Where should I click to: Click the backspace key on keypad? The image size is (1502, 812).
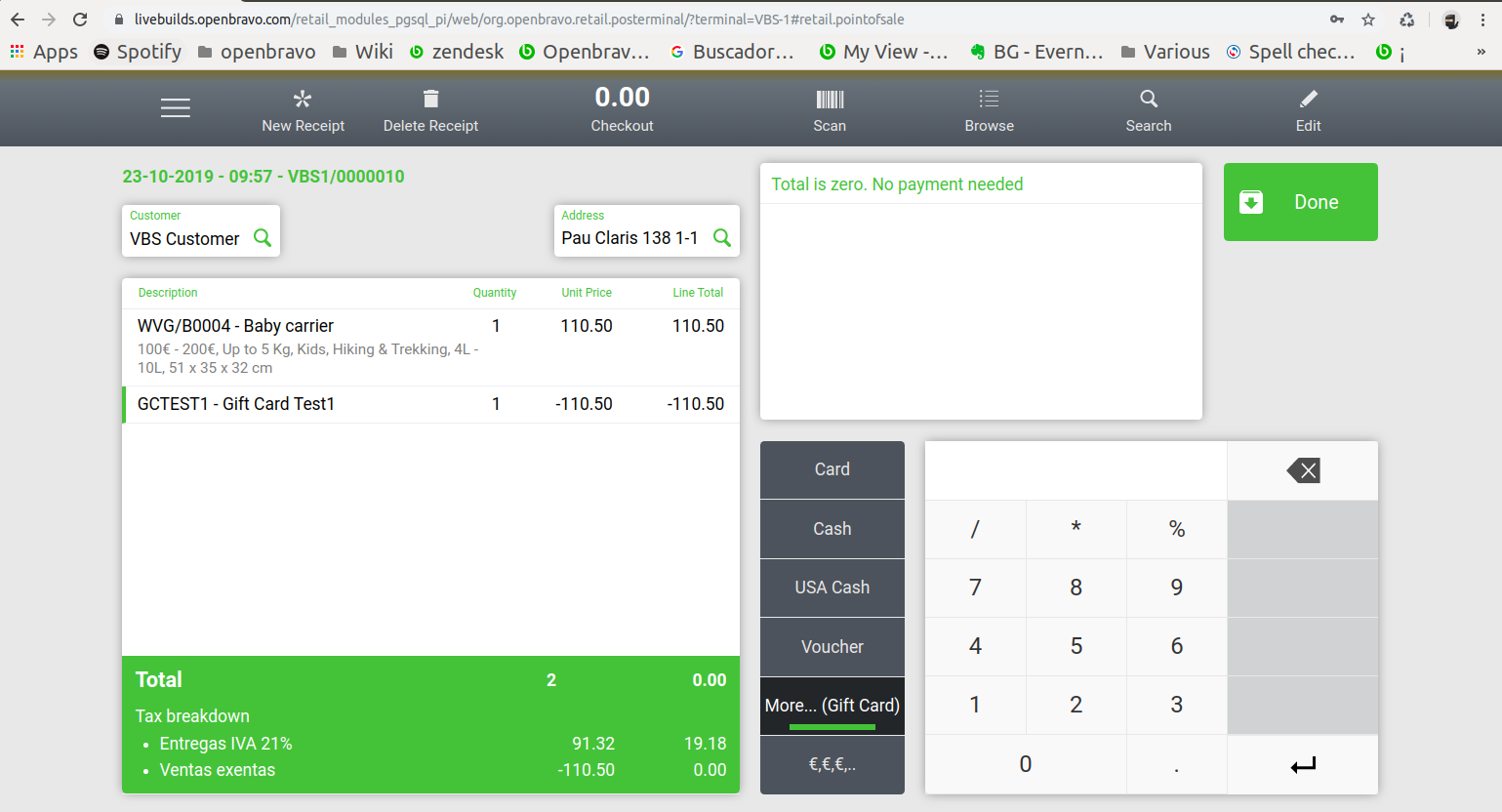[1303, 470]
